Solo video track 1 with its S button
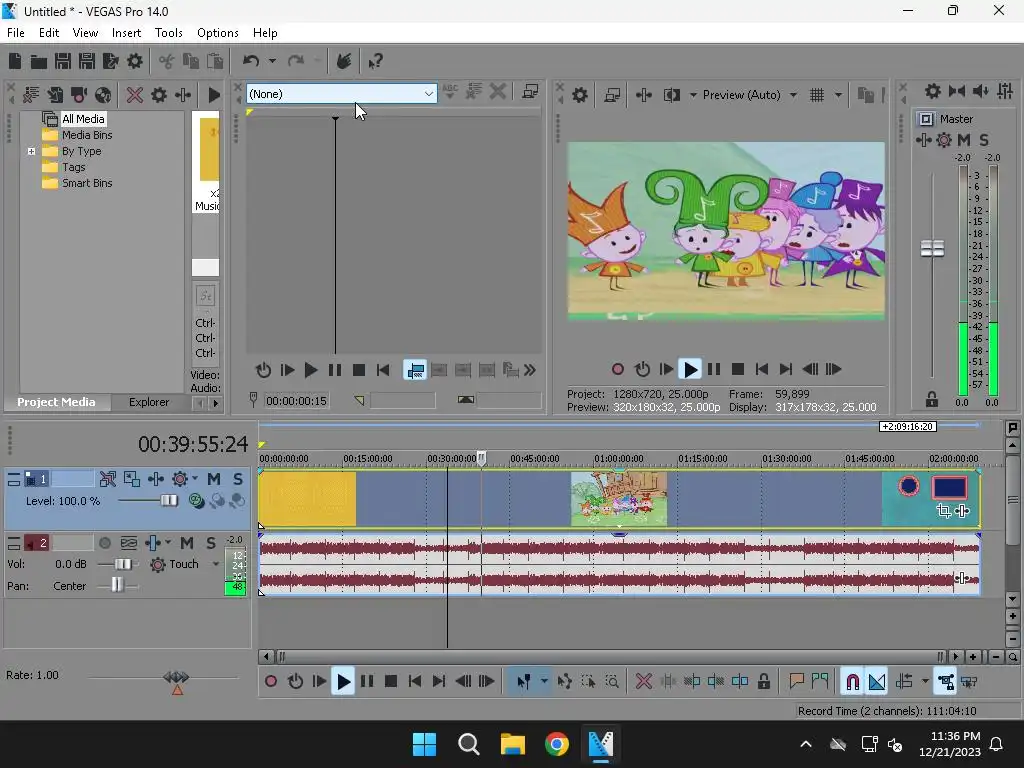1024x768 pixels. pyautogui.click(x=238, y=479)
